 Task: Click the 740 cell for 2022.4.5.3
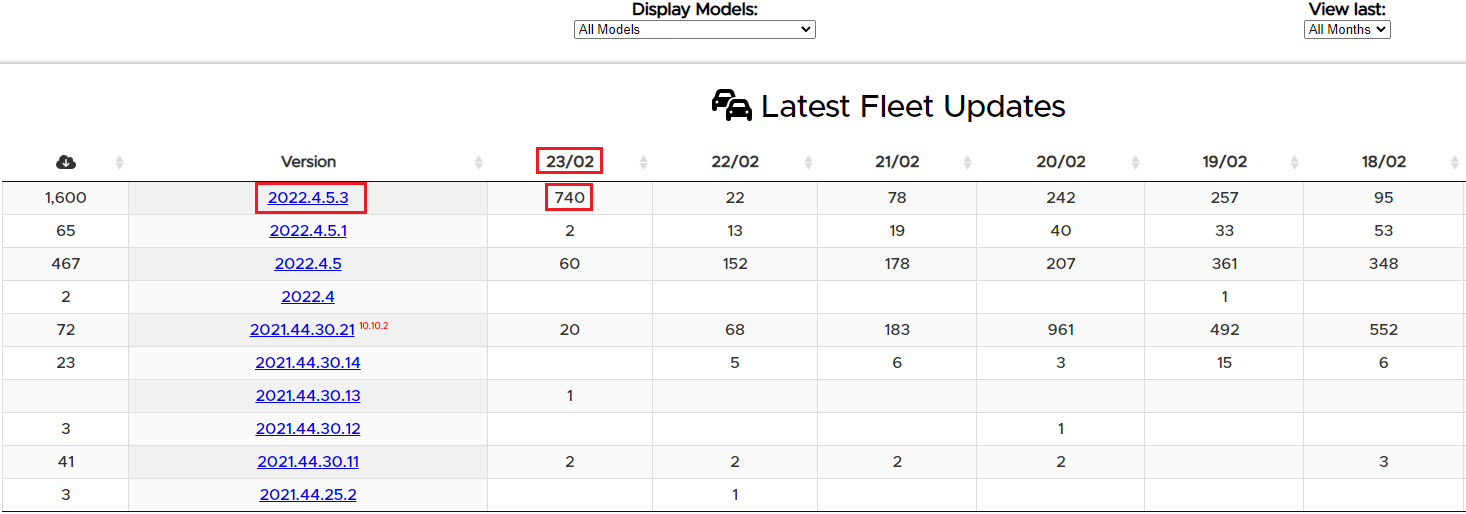tap(569, 198)
